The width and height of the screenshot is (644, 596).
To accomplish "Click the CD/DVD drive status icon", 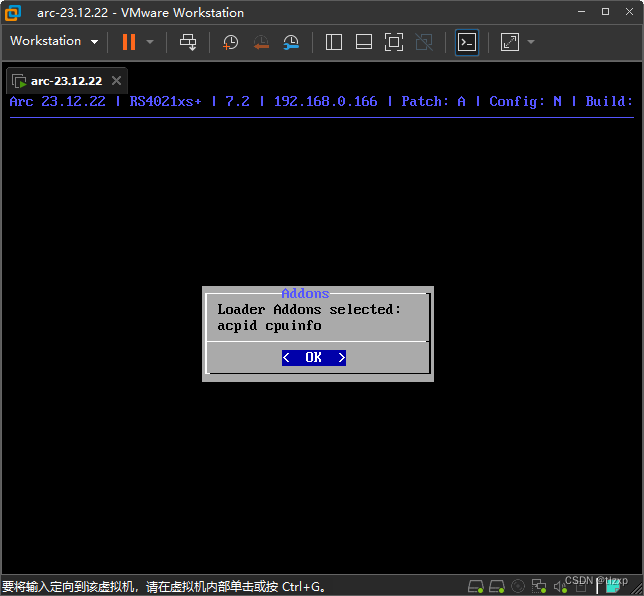I will click(518, 586).
